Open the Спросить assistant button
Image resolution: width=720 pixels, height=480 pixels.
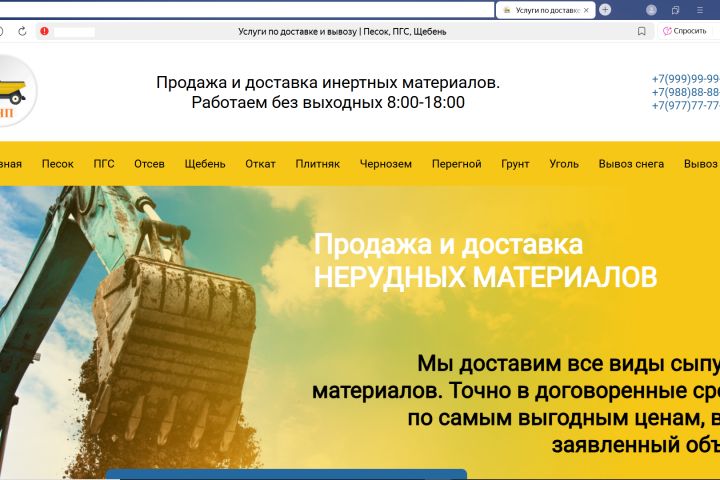(685, 31)
